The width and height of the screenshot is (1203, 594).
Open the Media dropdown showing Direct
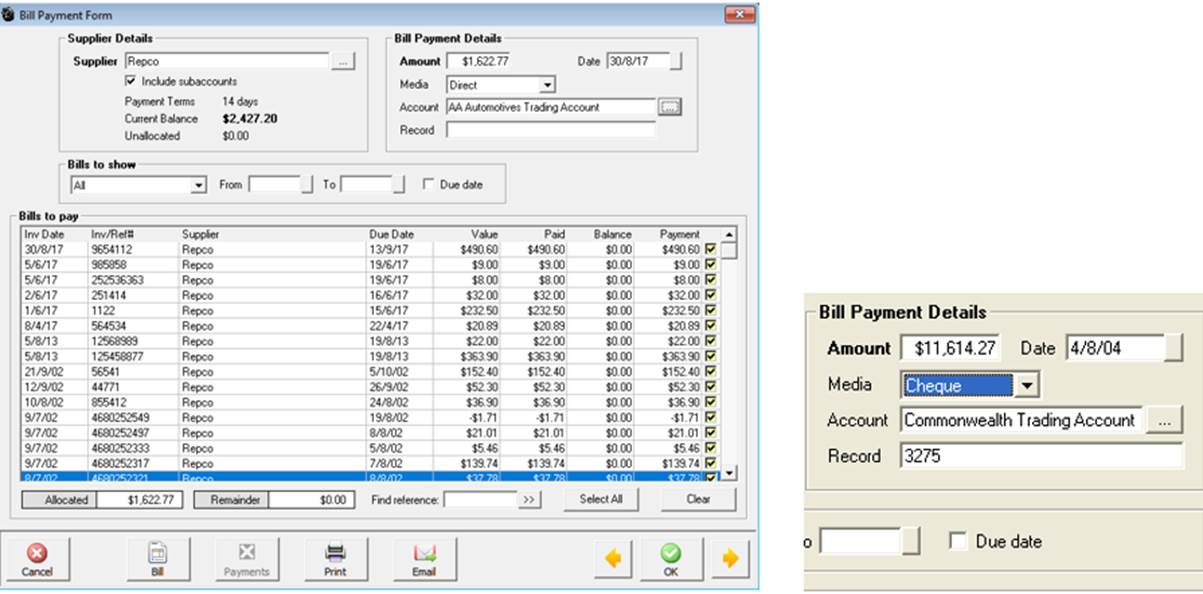(547, 85)
